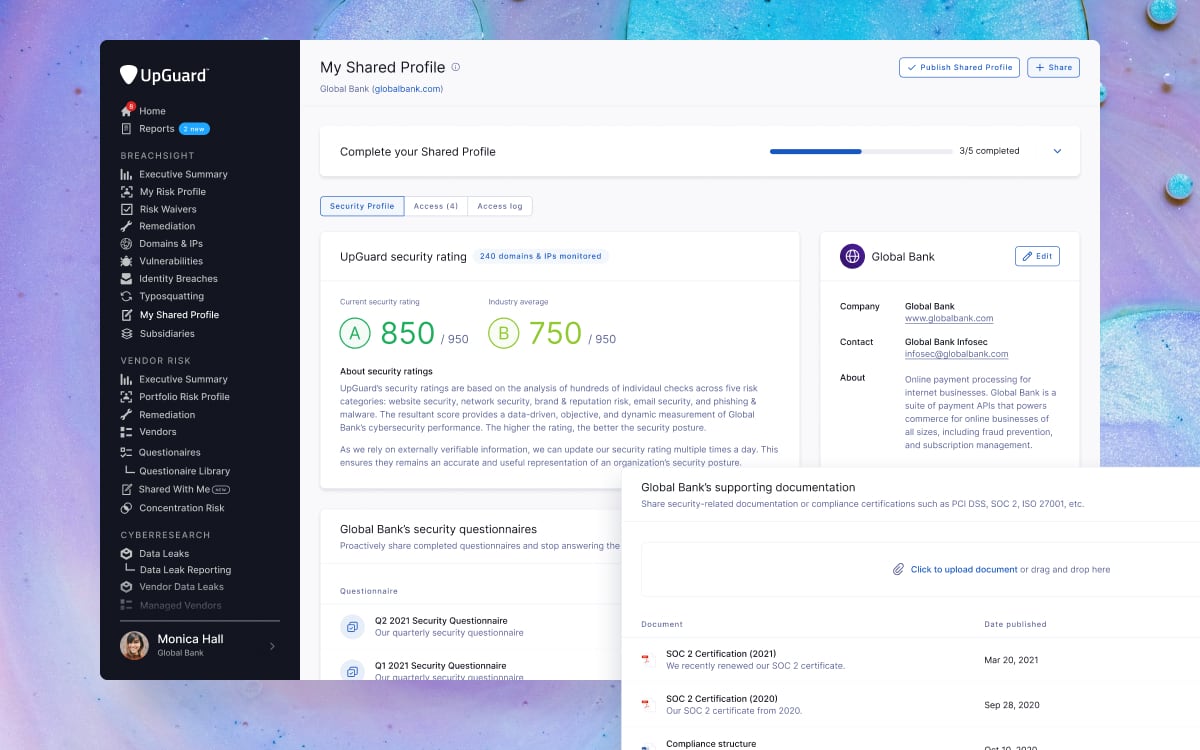
Task: Open Identity Breaches
Action: tap(168, 279)
